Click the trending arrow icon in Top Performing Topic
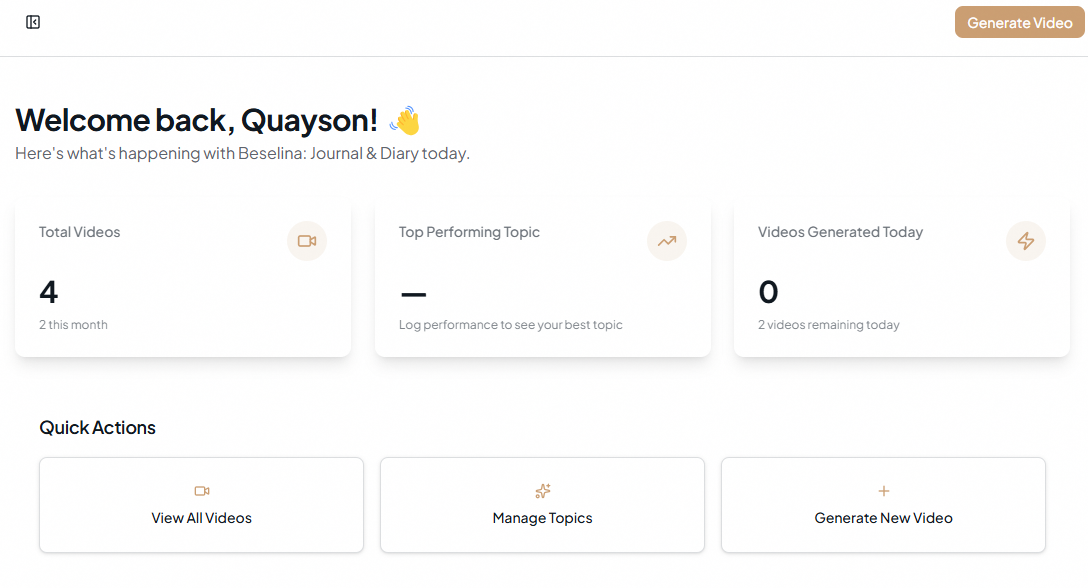The image size is (1088, 588). (667, 241)
